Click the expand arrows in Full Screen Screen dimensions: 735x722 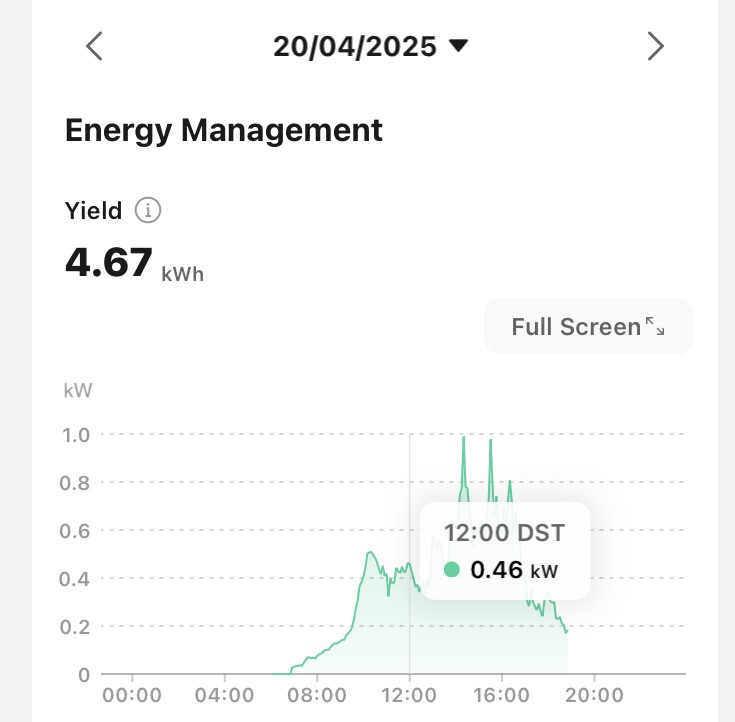pos(655,326)
